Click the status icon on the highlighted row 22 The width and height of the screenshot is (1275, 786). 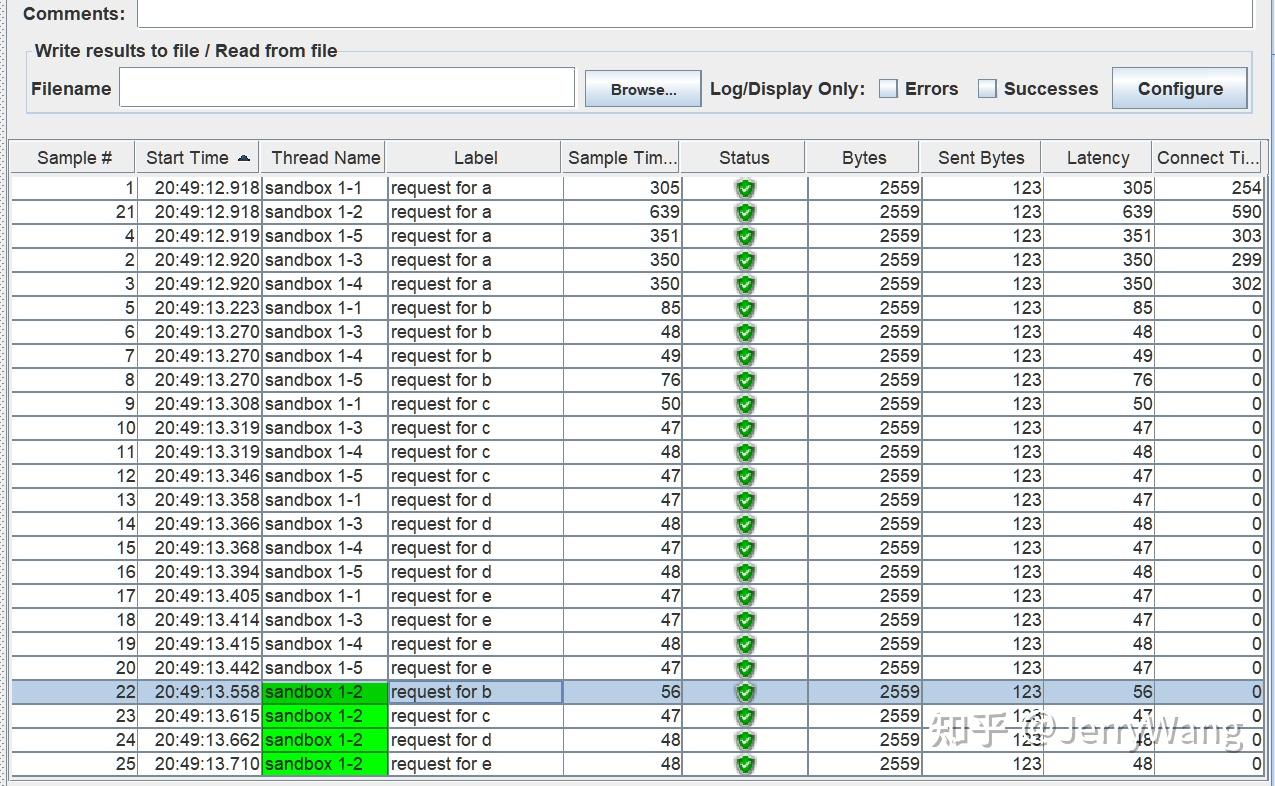coord(744,691)
